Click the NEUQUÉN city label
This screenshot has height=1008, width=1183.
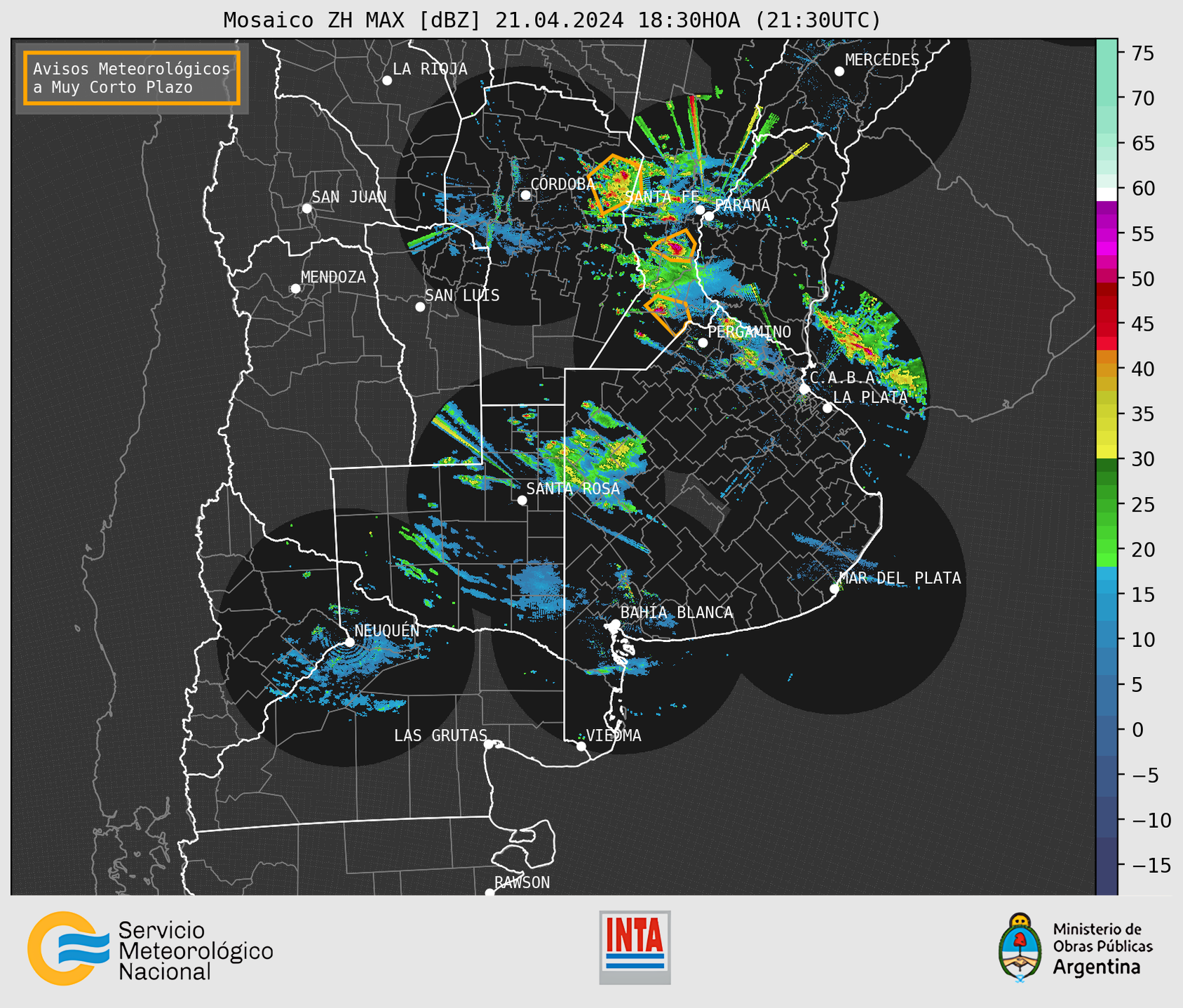click(x=386, y=631)
